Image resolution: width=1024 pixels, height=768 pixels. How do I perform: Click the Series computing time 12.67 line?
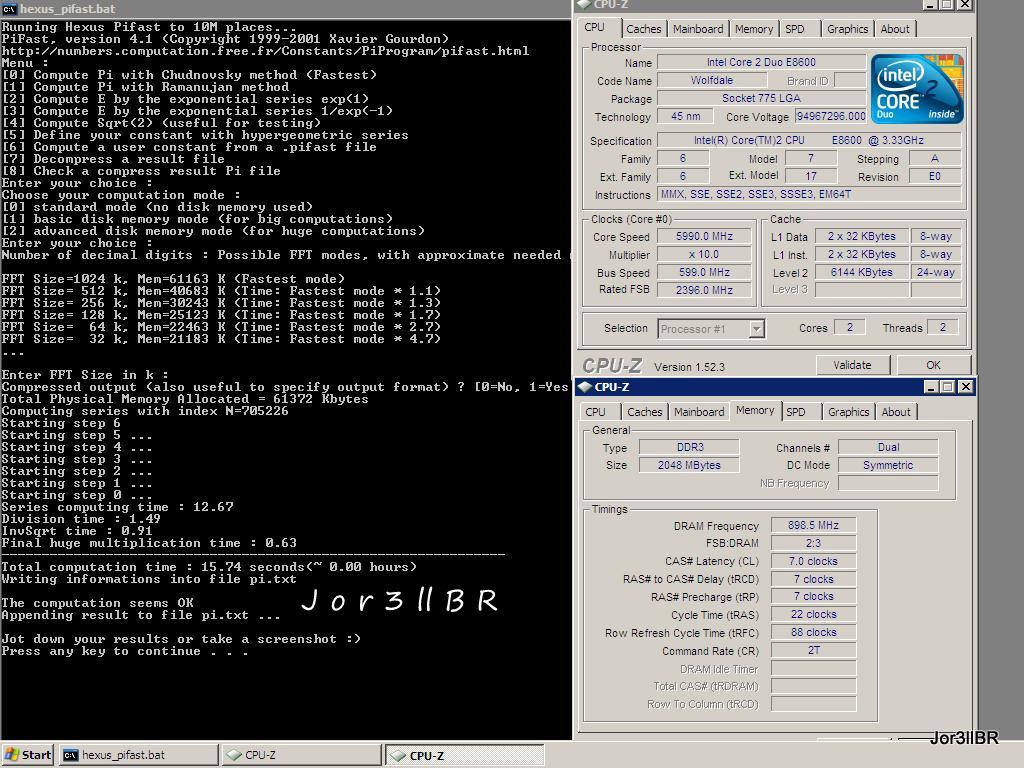(x=118, y=507)
